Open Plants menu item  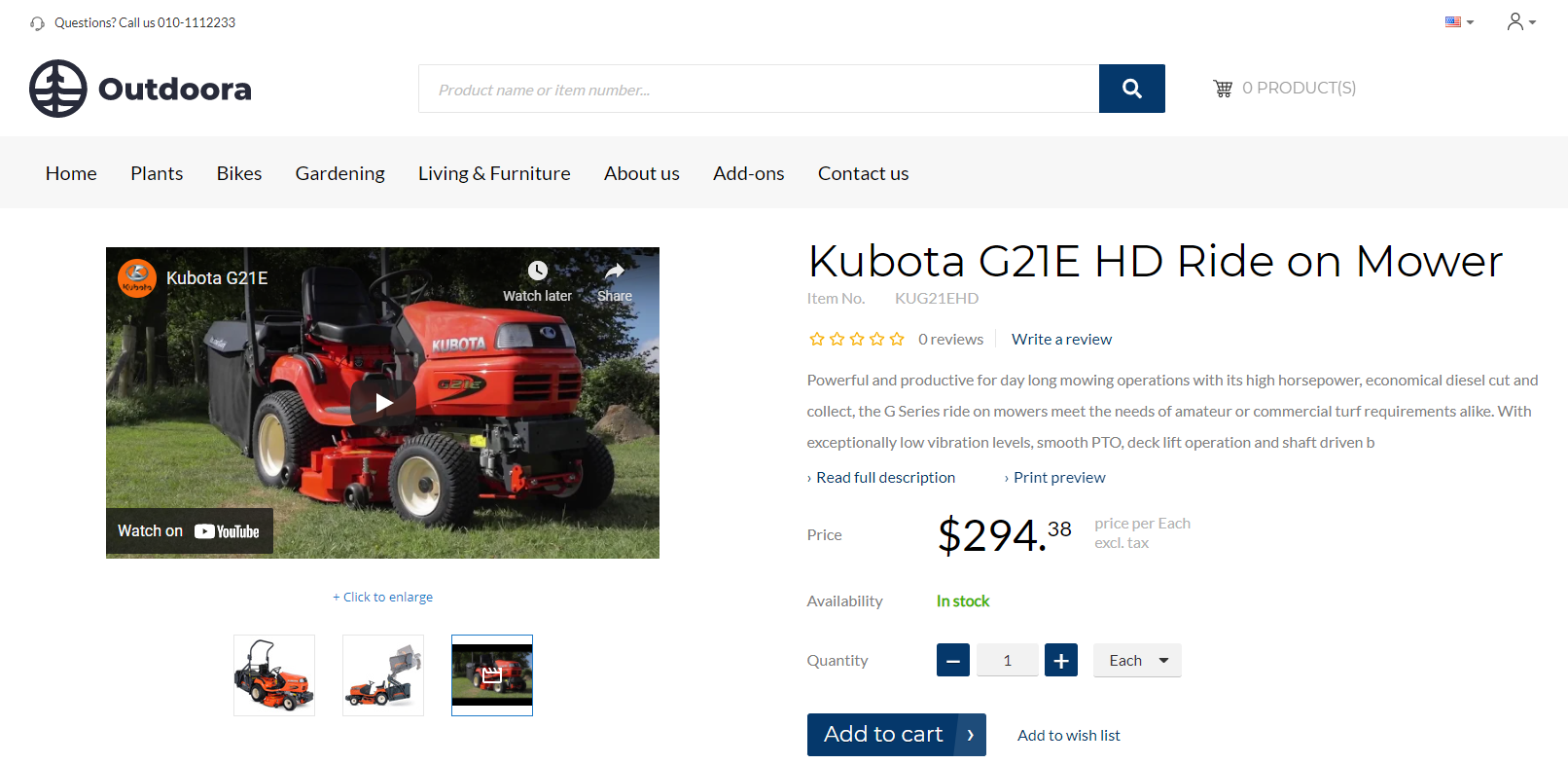(x=157, y=173)
